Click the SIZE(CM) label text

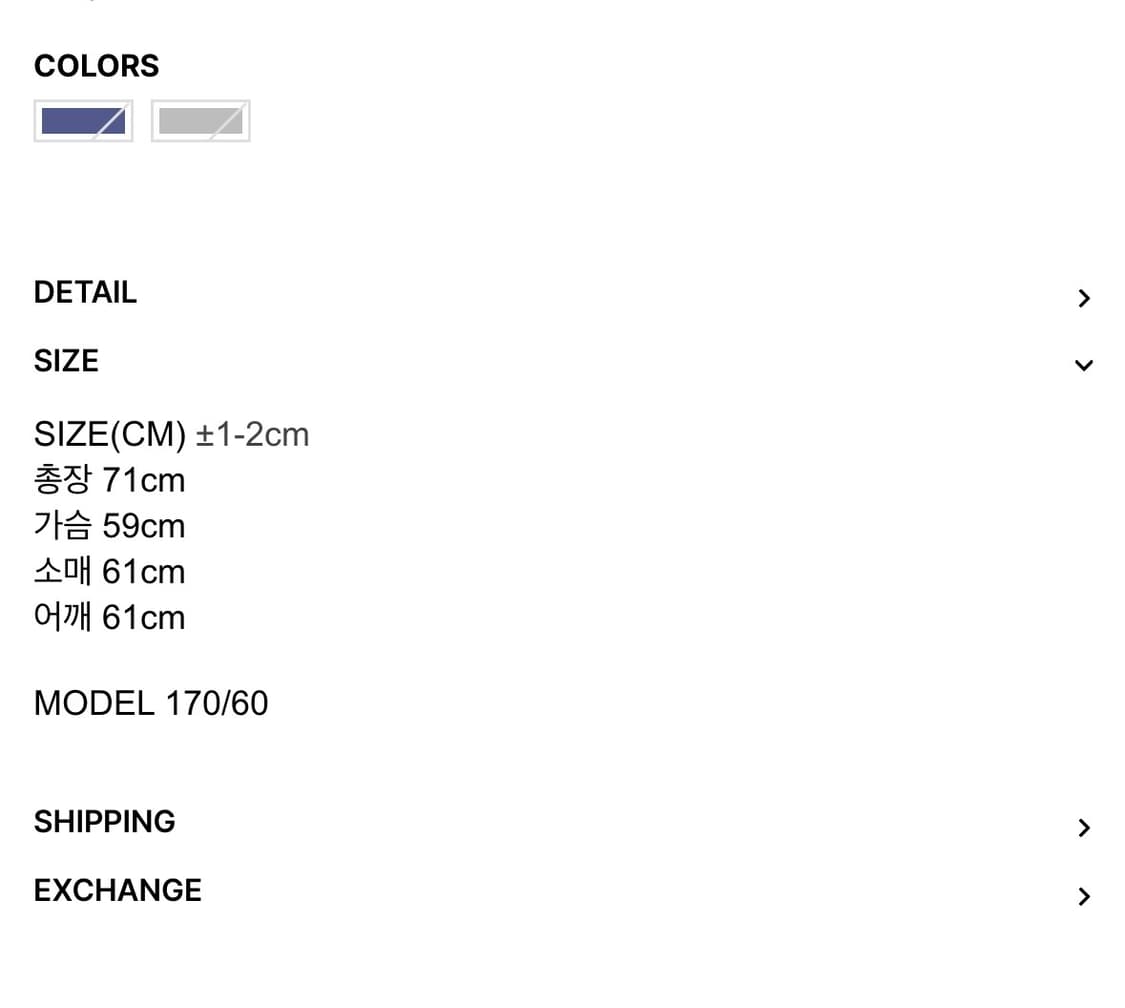(x=110, y=435)
